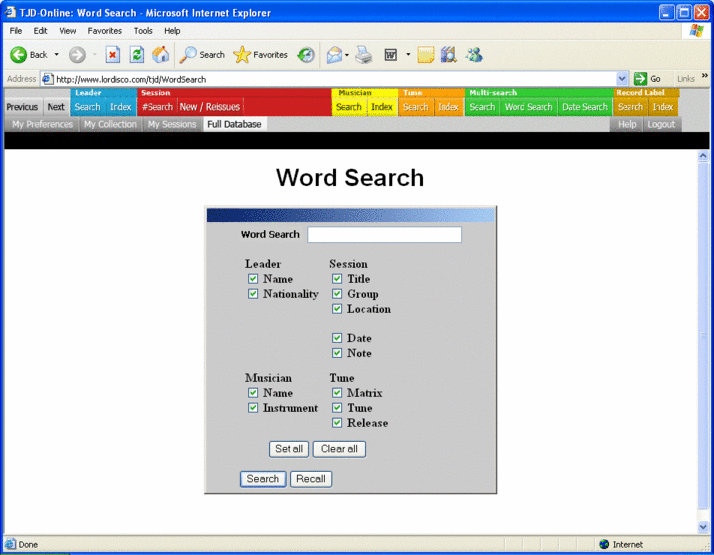714x555 pixels.
Task: Toggle Musician Name checkbox
Action: tap(253, 392)
